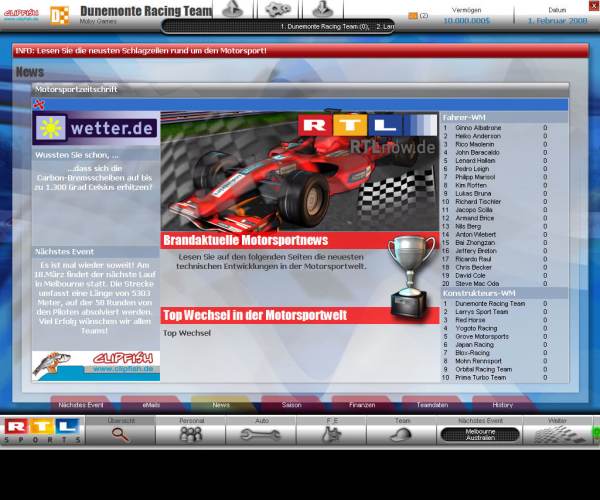Click the Top Wechsel in der Motorsportwelt headline
600x500 pixels.
click(x=255, y=315)
